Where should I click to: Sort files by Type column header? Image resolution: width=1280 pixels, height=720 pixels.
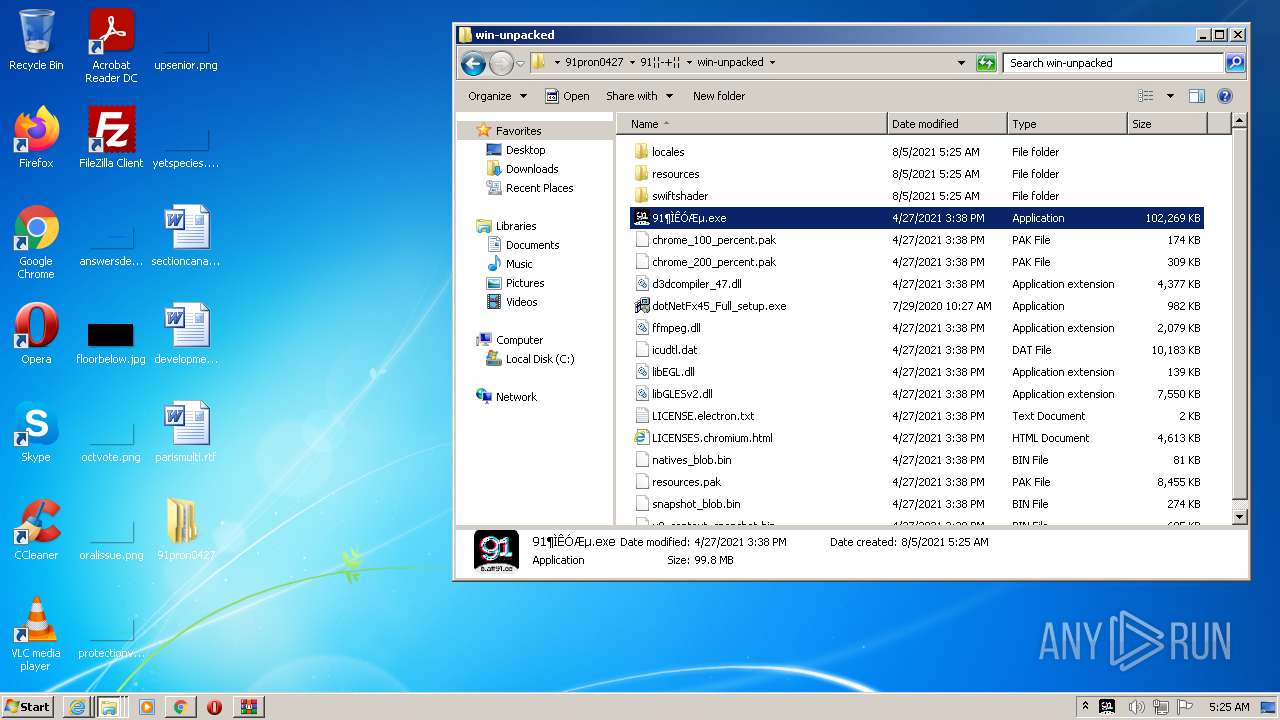[1067, 124]
